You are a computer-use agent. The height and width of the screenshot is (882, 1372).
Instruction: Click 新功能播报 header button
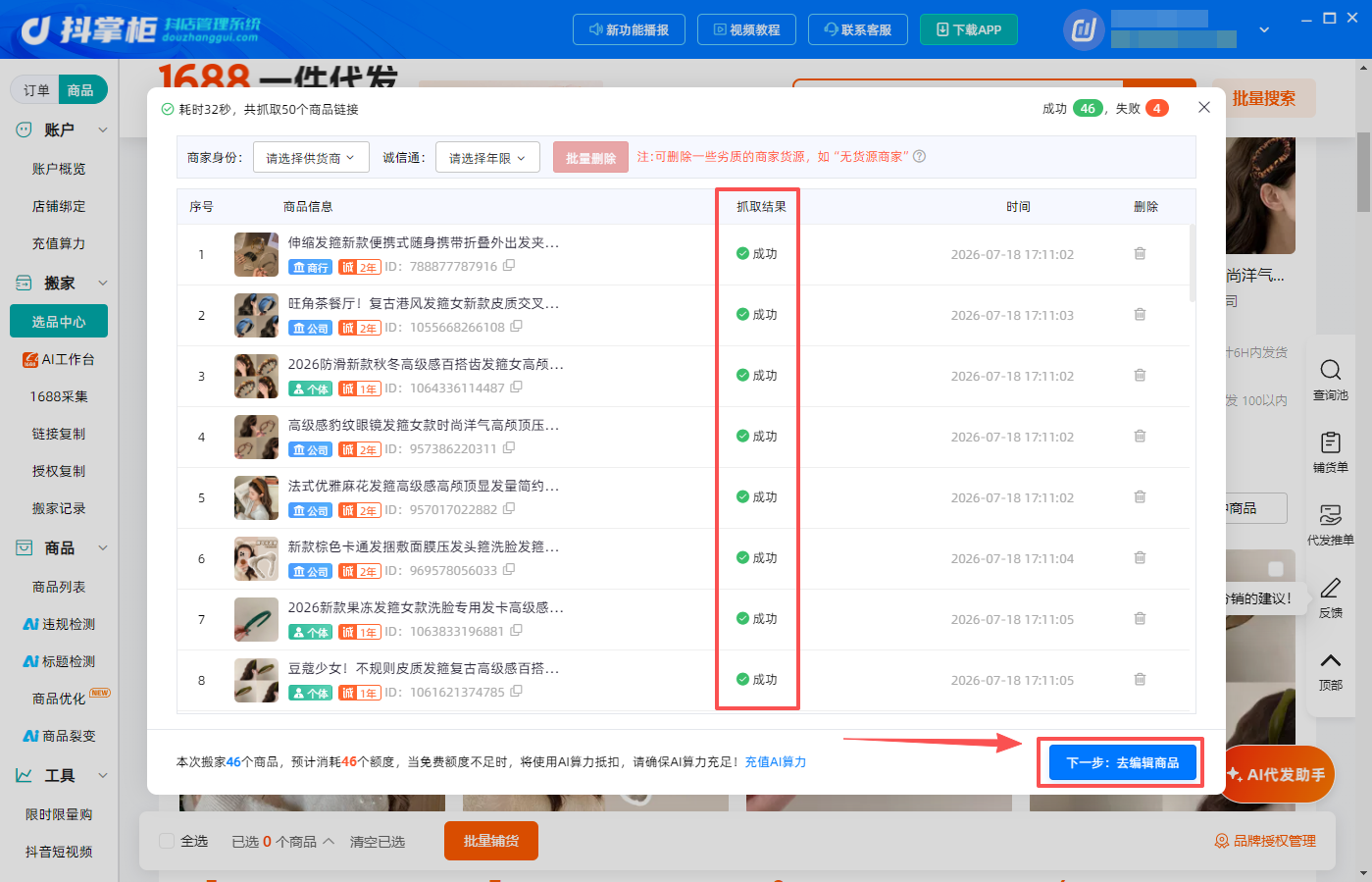[x=629, y=29]
